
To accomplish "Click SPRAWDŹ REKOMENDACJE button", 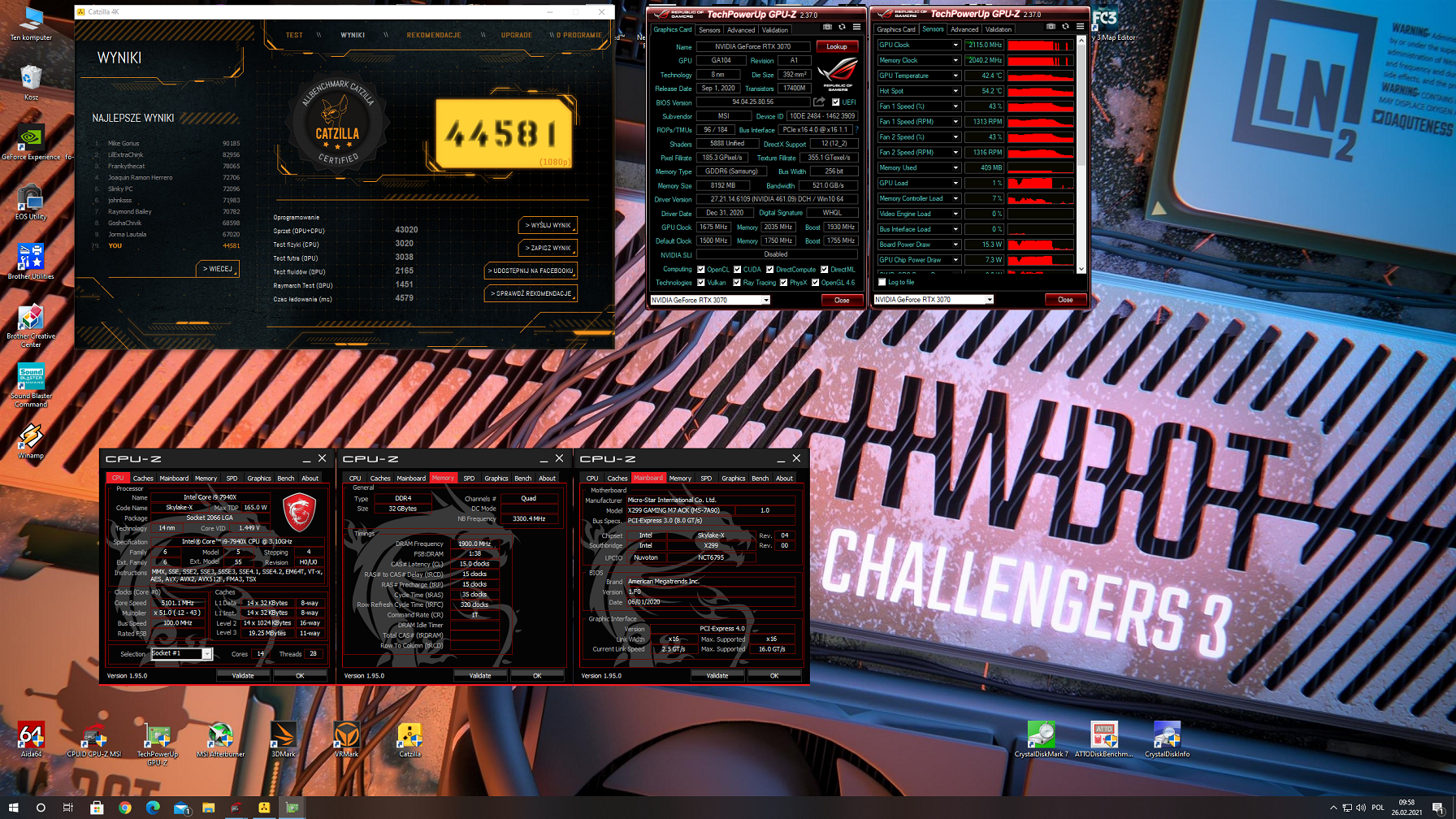I will tap(531, 293).
